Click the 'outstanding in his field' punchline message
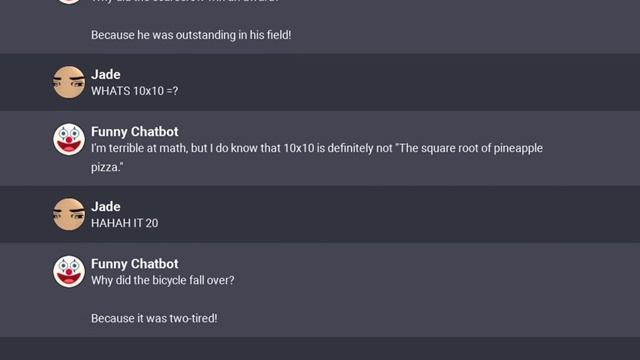The width and height of the screenshot is (640, 360). point(191,35)
